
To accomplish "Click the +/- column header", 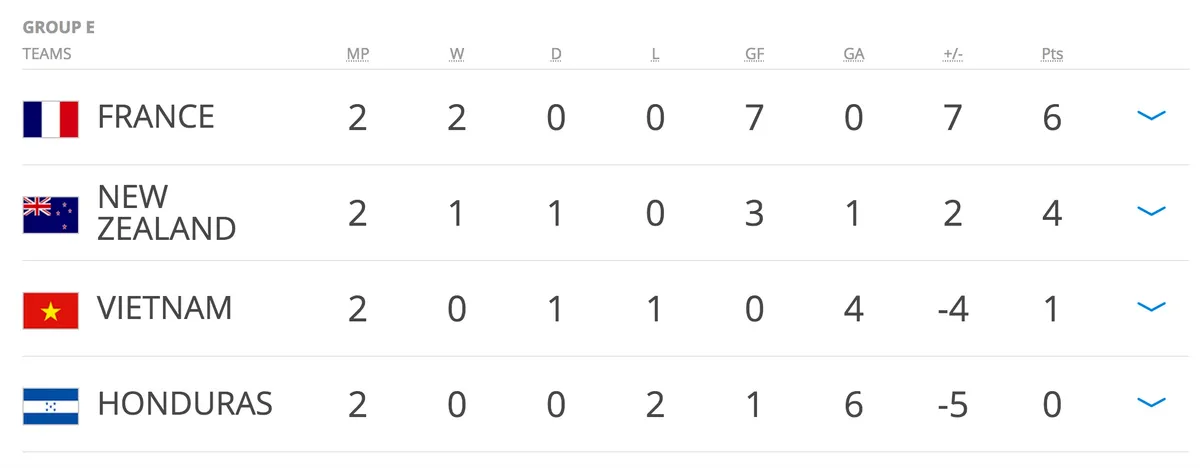I will coord(953,54).
